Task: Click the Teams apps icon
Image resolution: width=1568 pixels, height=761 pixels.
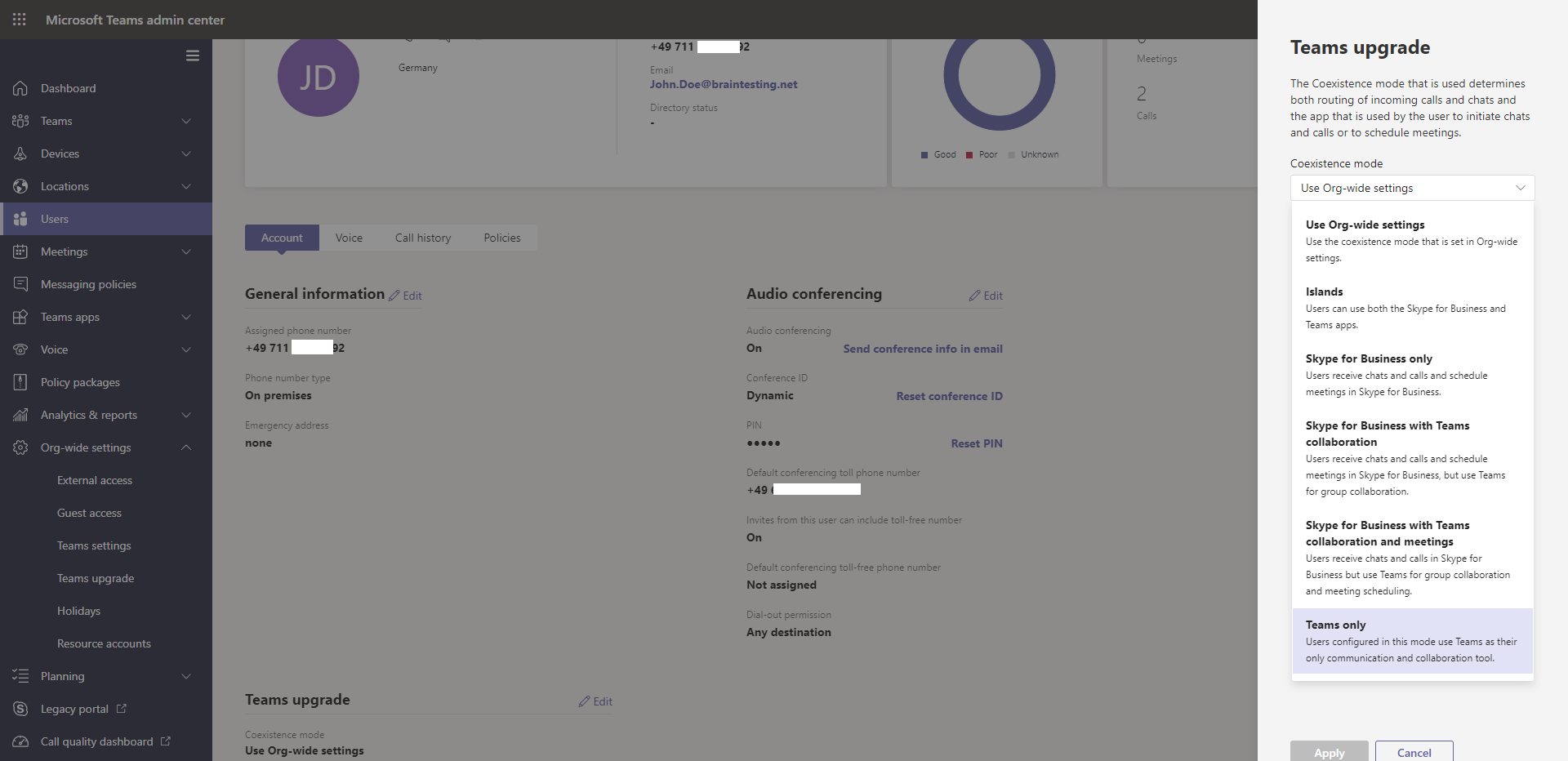Action: (20, 317)
